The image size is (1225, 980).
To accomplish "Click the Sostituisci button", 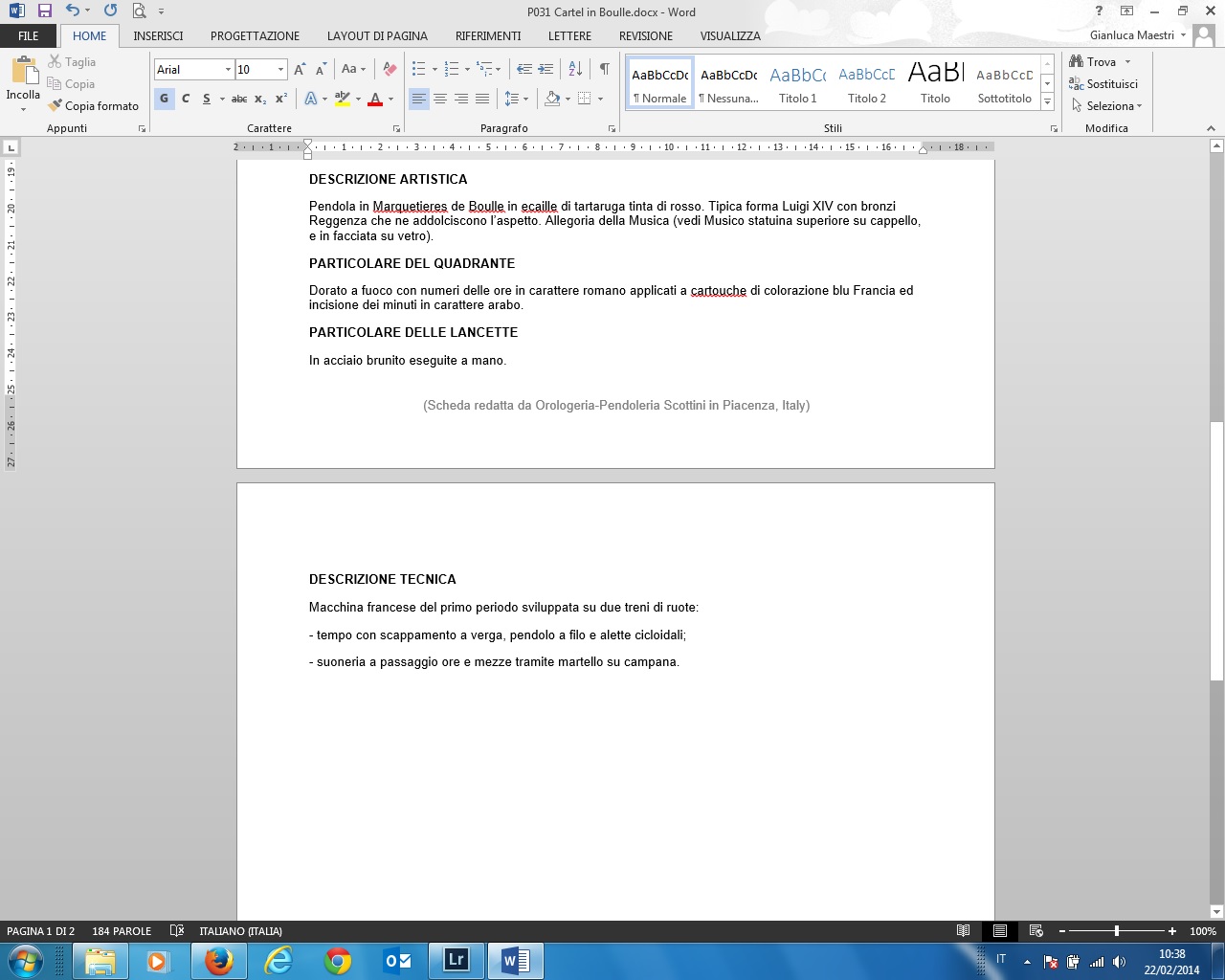I will click(1103, 84).
